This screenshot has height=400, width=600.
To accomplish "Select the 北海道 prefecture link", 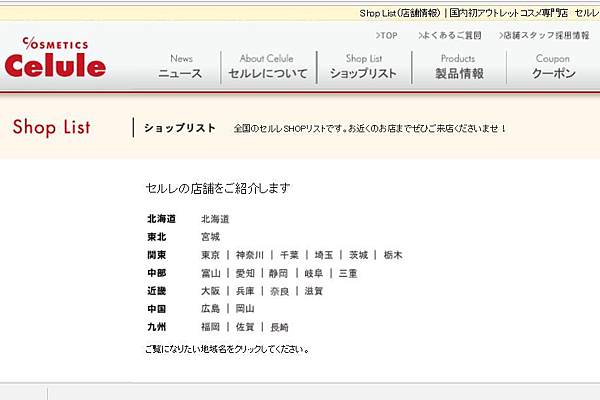I will (x=215, y=219).
